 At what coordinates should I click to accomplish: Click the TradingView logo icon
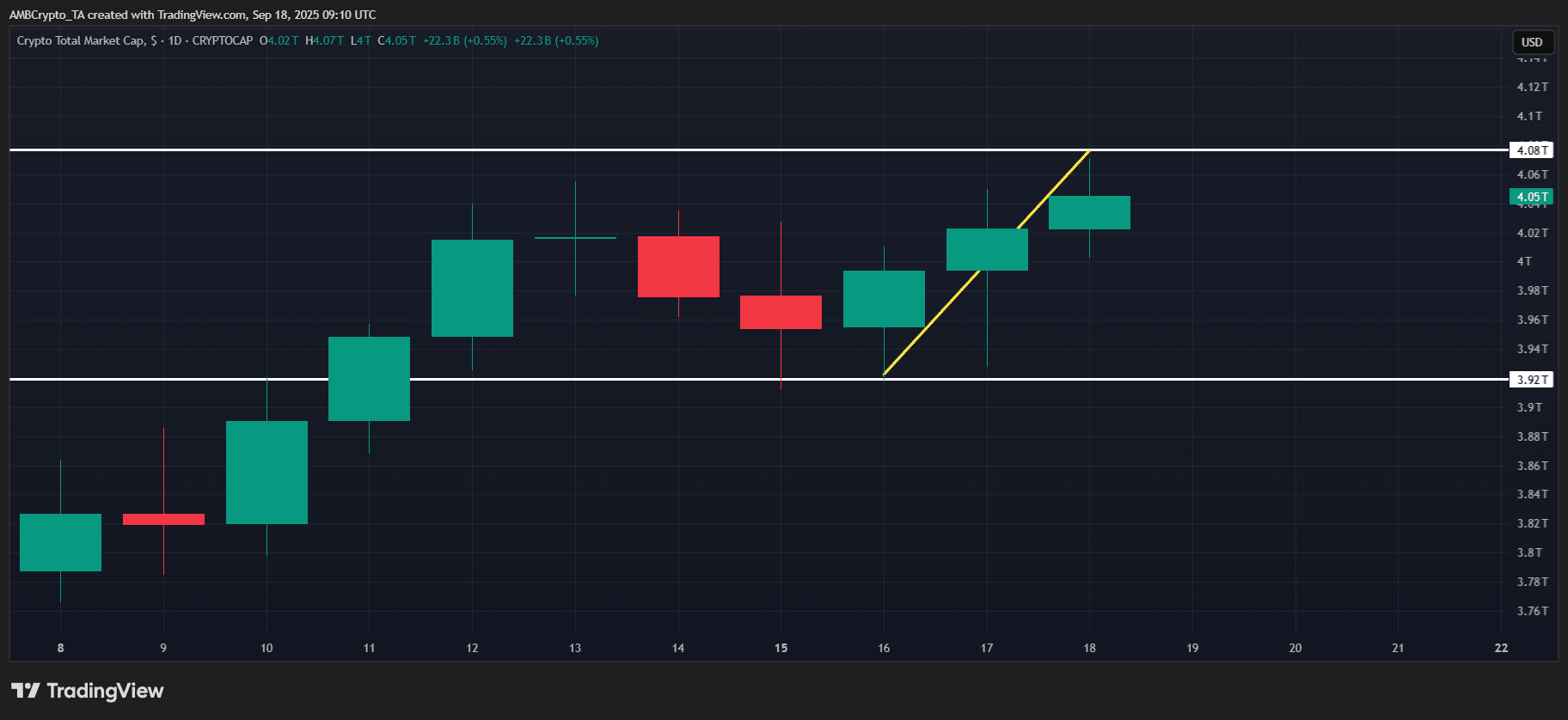(25, 690)
